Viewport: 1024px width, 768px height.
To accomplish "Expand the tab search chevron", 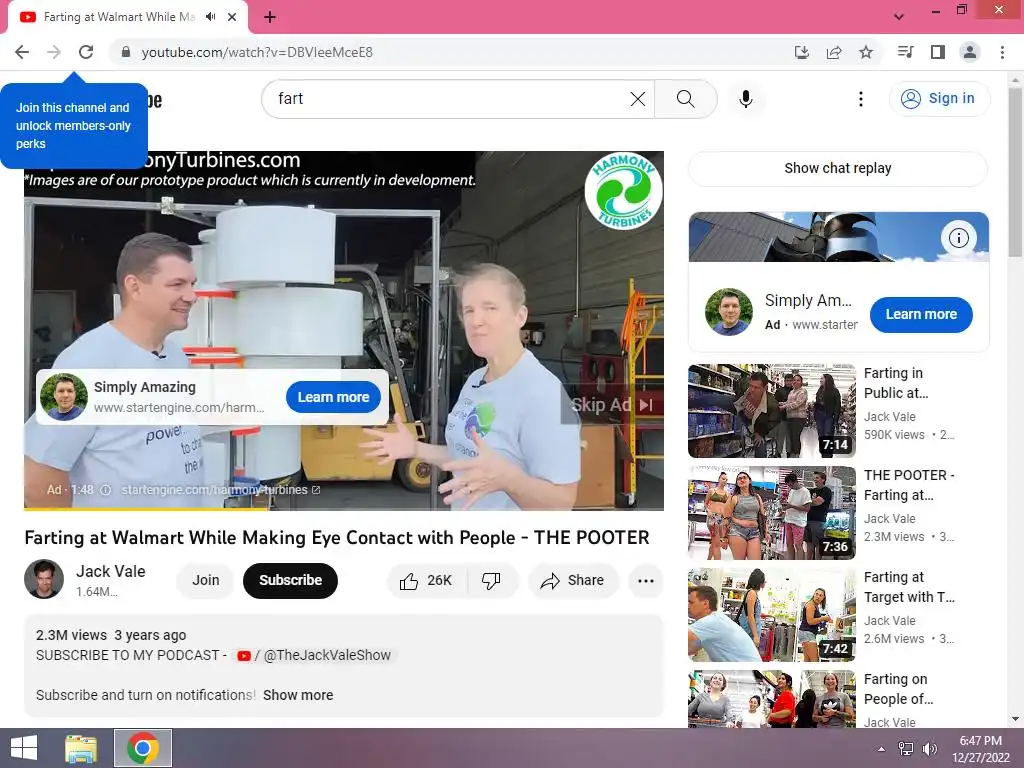I will (899, 17).
